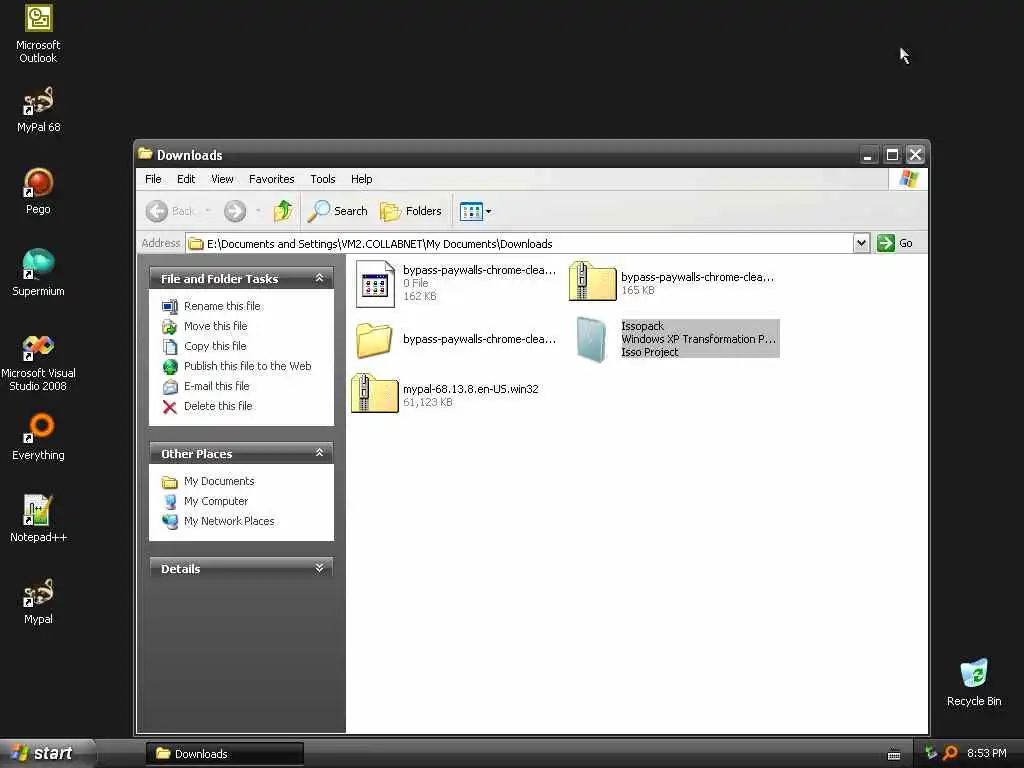Open the Pego desktop icon
The image size is (1024, 768).
[x=38, y=191]
